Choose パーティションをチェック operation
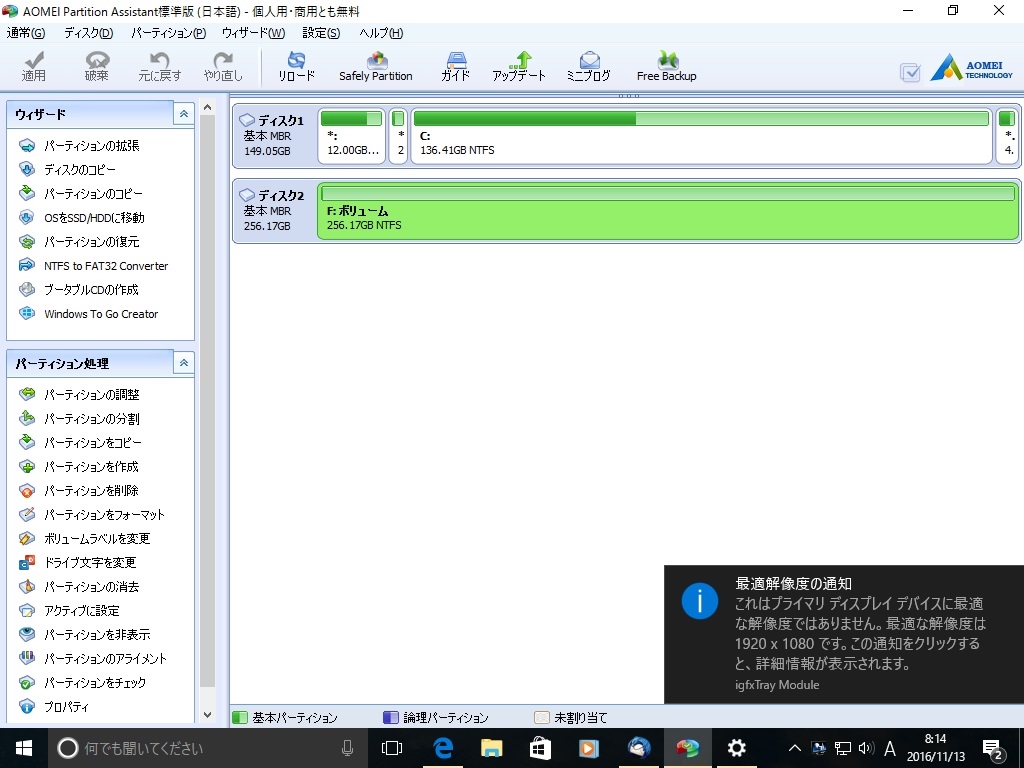The height and width of the screenshot is (768, 1024). 82,683
